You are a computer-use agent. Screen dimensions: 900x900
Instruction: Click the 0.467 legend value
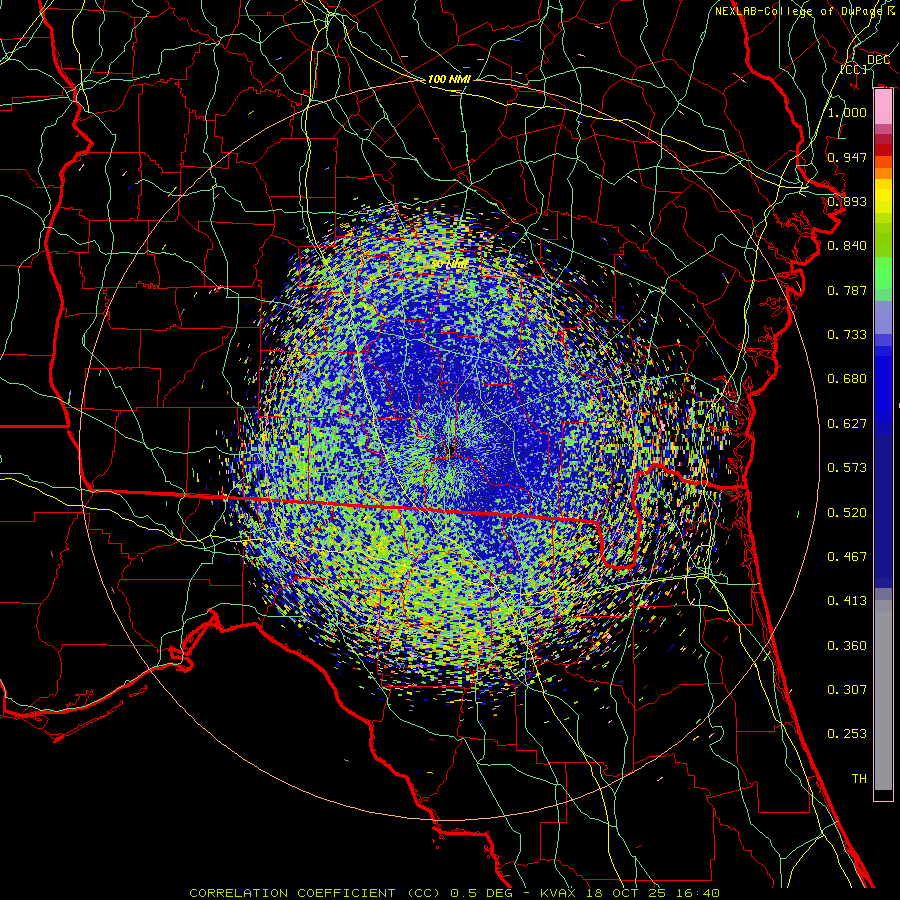[x=847, y=557]
